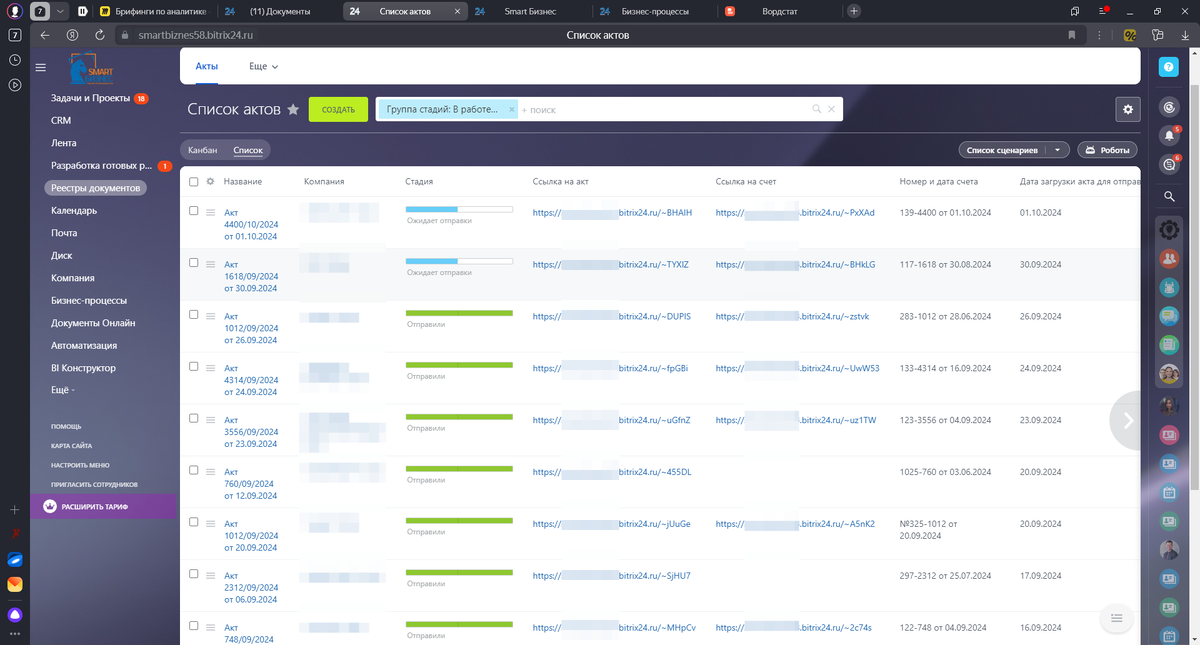
Task: Open list settings gear beside search field
Action: (1128, 109)
